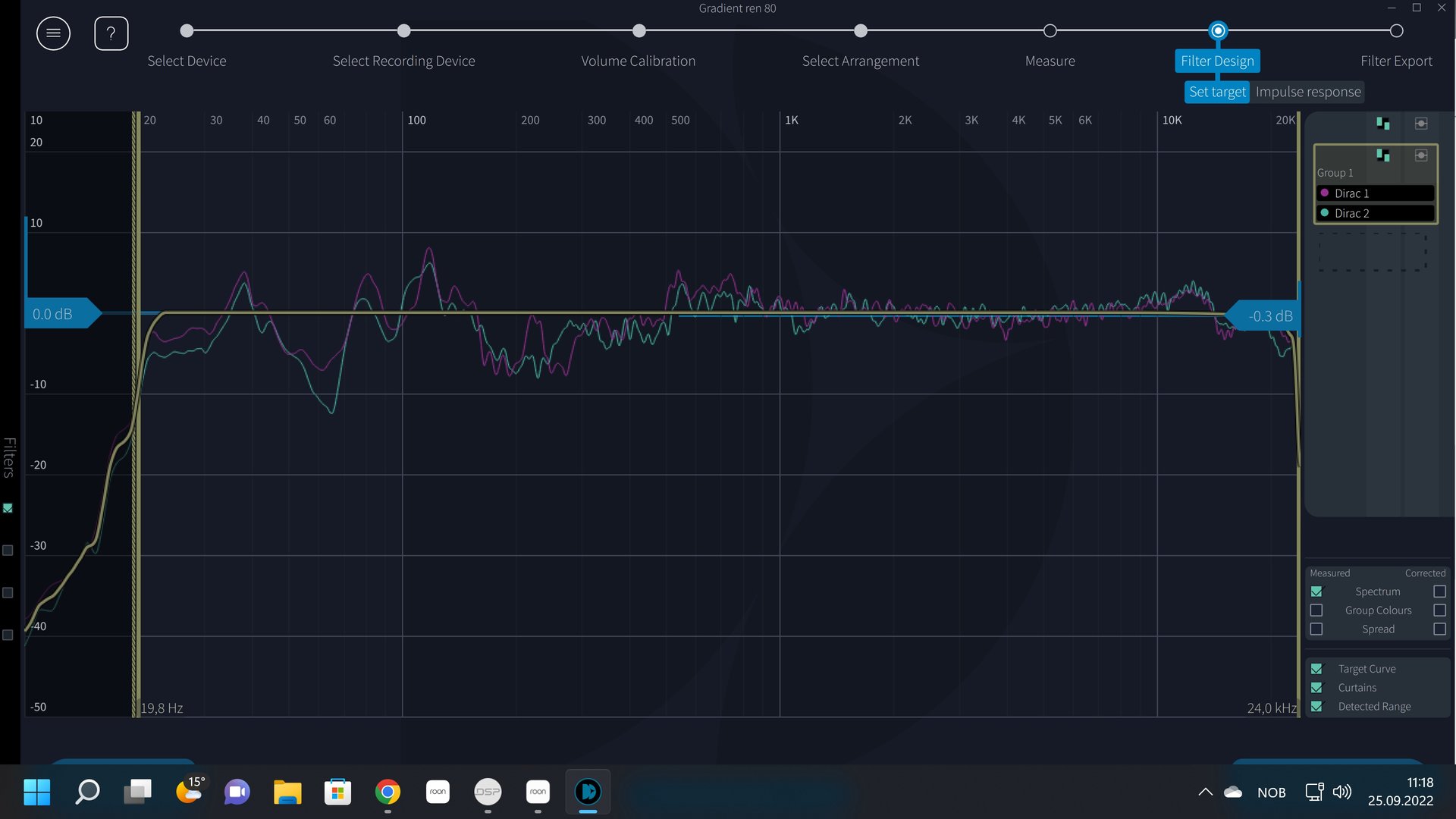
Task: Switch NOB keyboard language
Action: 1272,792
